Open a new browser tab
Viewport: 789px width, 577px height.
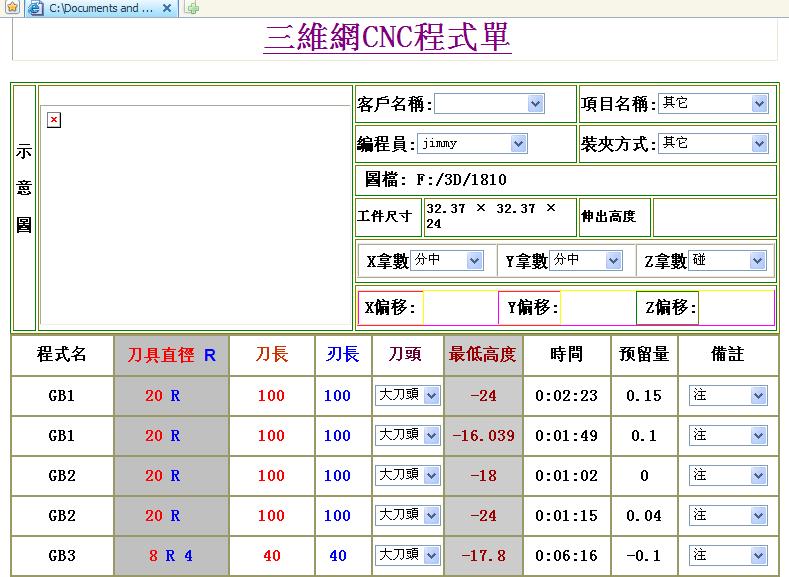192,8
